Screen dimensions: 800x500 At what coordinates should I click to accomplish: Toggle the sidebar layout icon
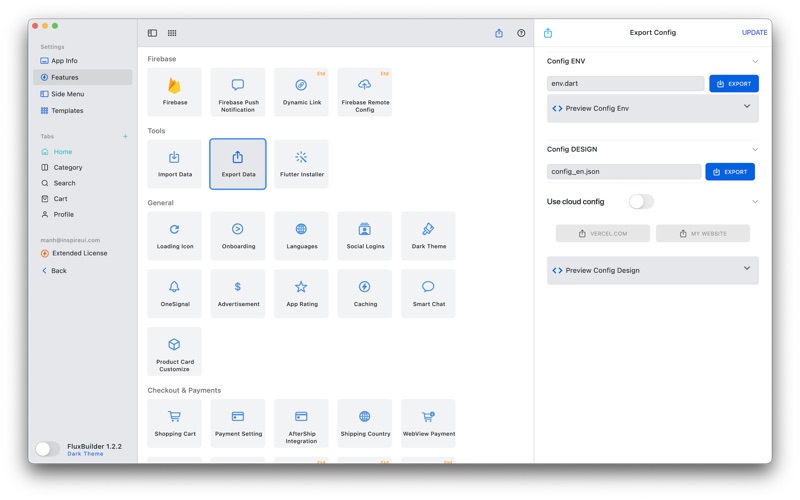152,33
